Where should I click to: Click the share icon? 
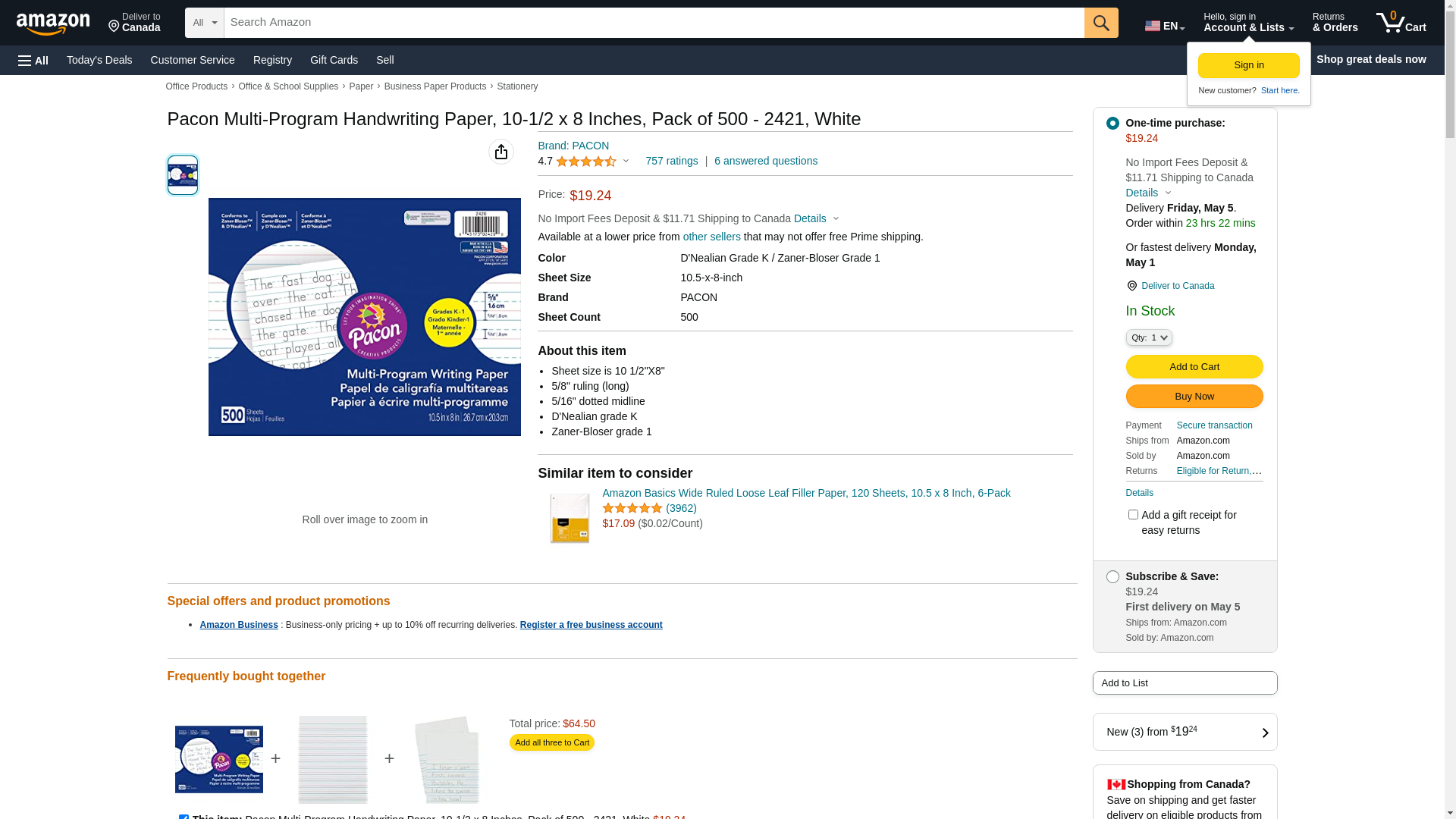tap(501, 152)
